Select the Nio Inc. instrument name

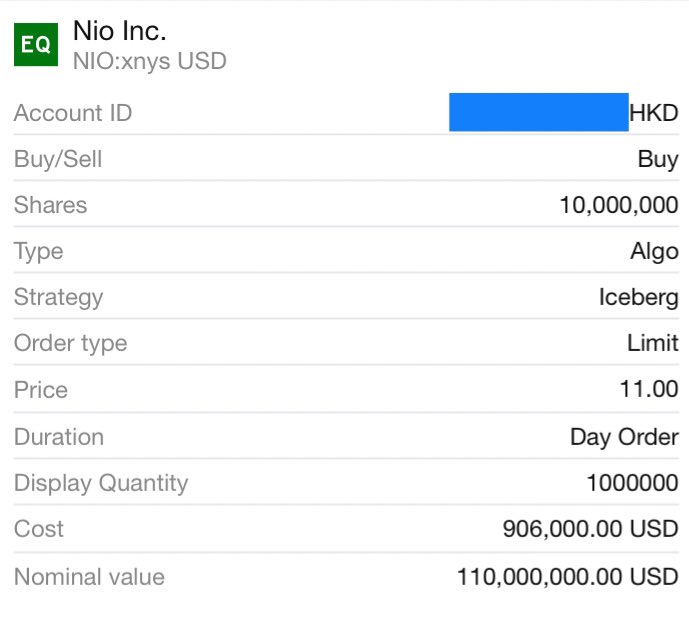(120, 31)
